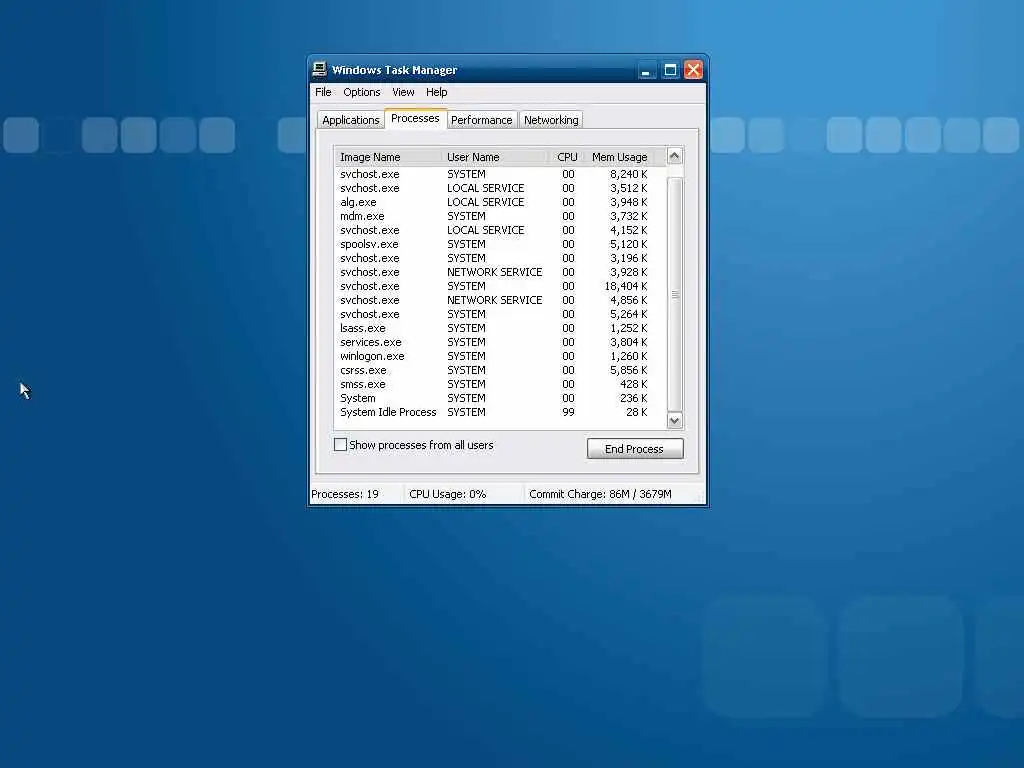Sort by User Name column header
Screen dimensions: 1024x768
(x=495, y=157)
